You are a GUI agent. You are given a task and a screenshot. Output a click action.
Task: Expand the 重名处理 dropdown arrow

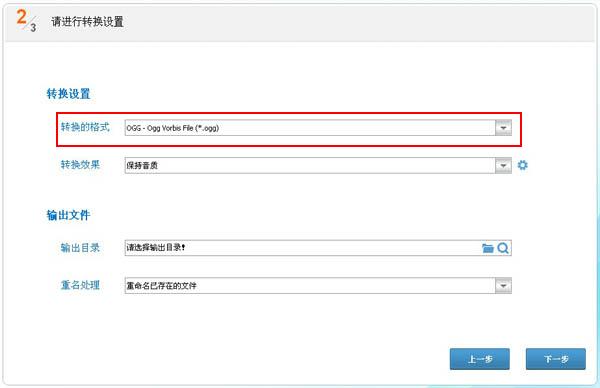click(503, 285)
